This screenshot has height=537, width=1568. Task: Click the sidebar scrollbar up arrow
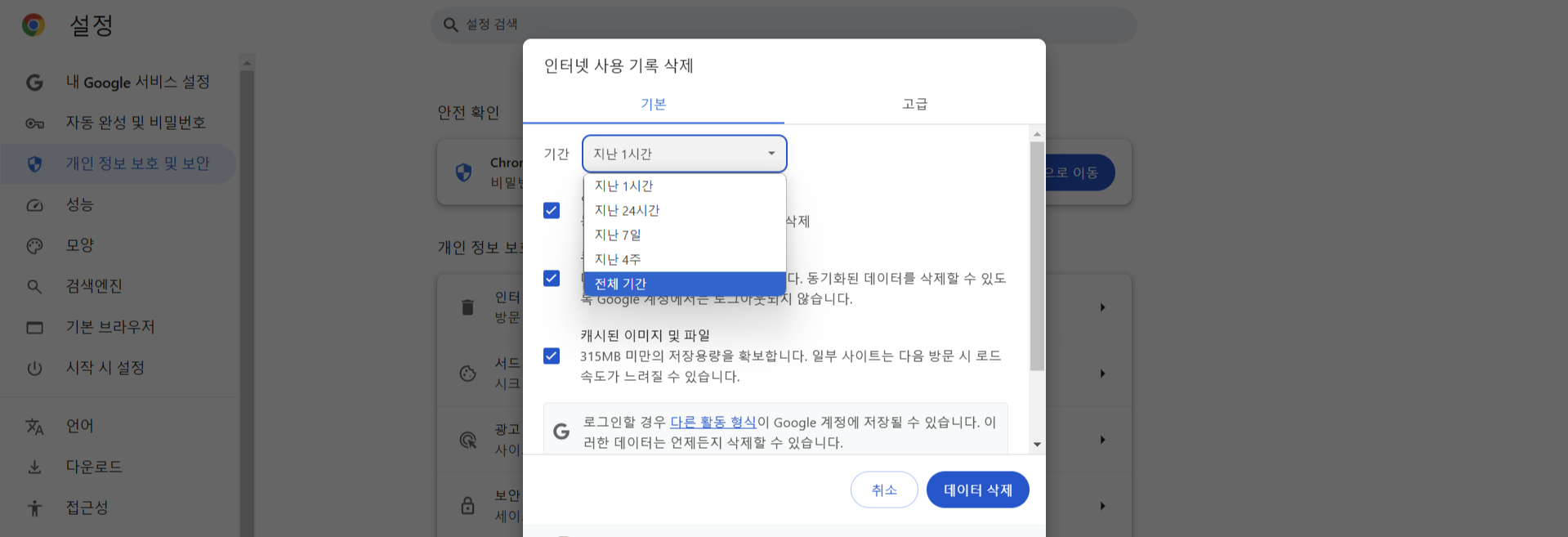(x=247, y=63)
